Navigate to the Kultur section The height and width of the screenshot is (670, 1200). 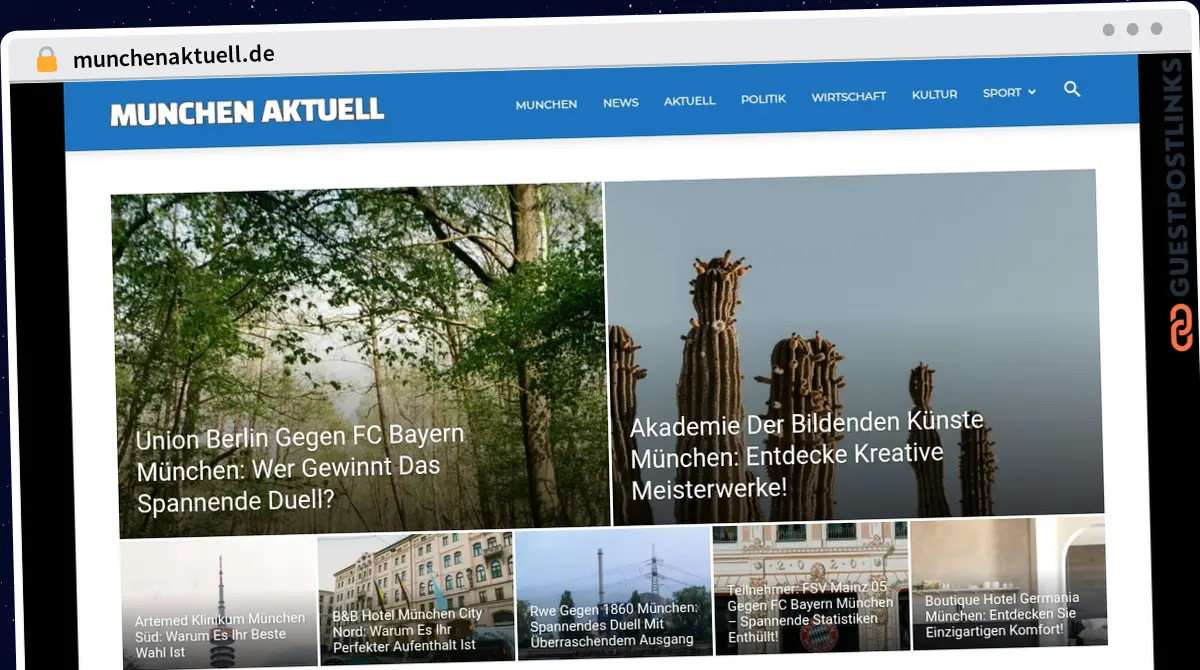coord(934,94)
